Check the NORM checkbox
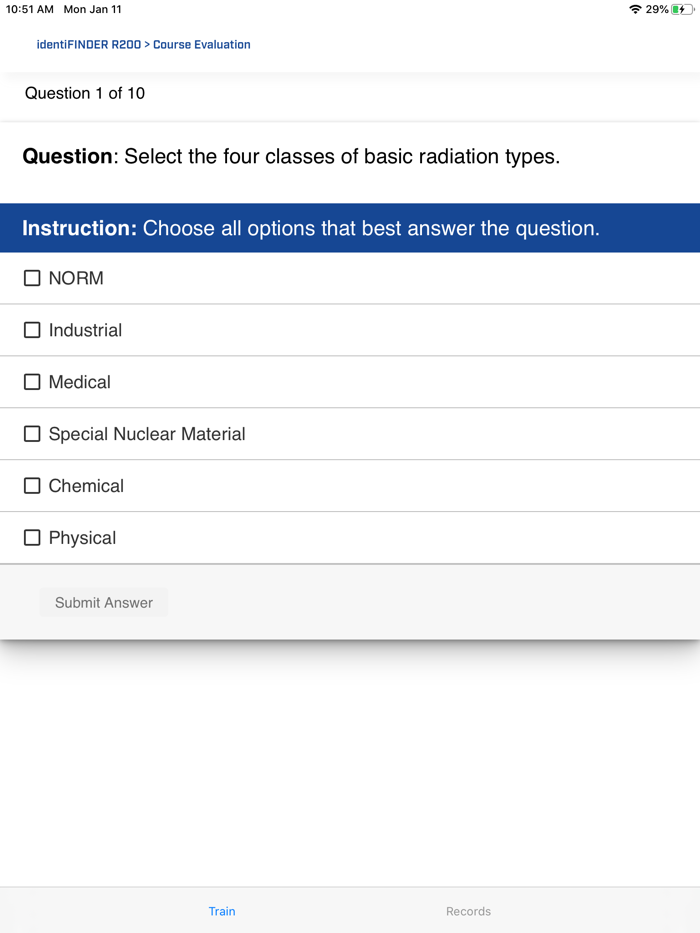 pos(32,278)
